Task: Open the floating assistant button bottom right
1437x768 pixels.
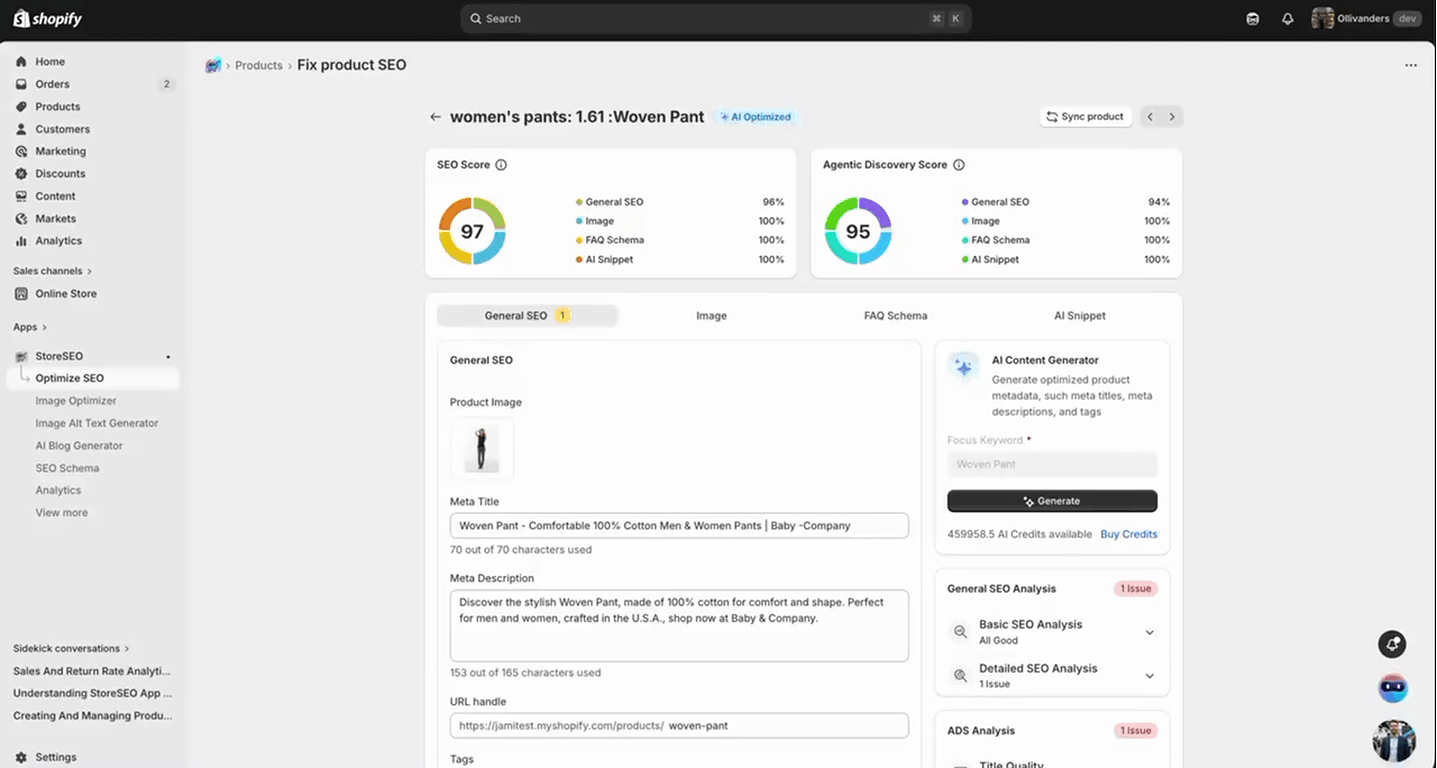Action: tap(1392, 687)
